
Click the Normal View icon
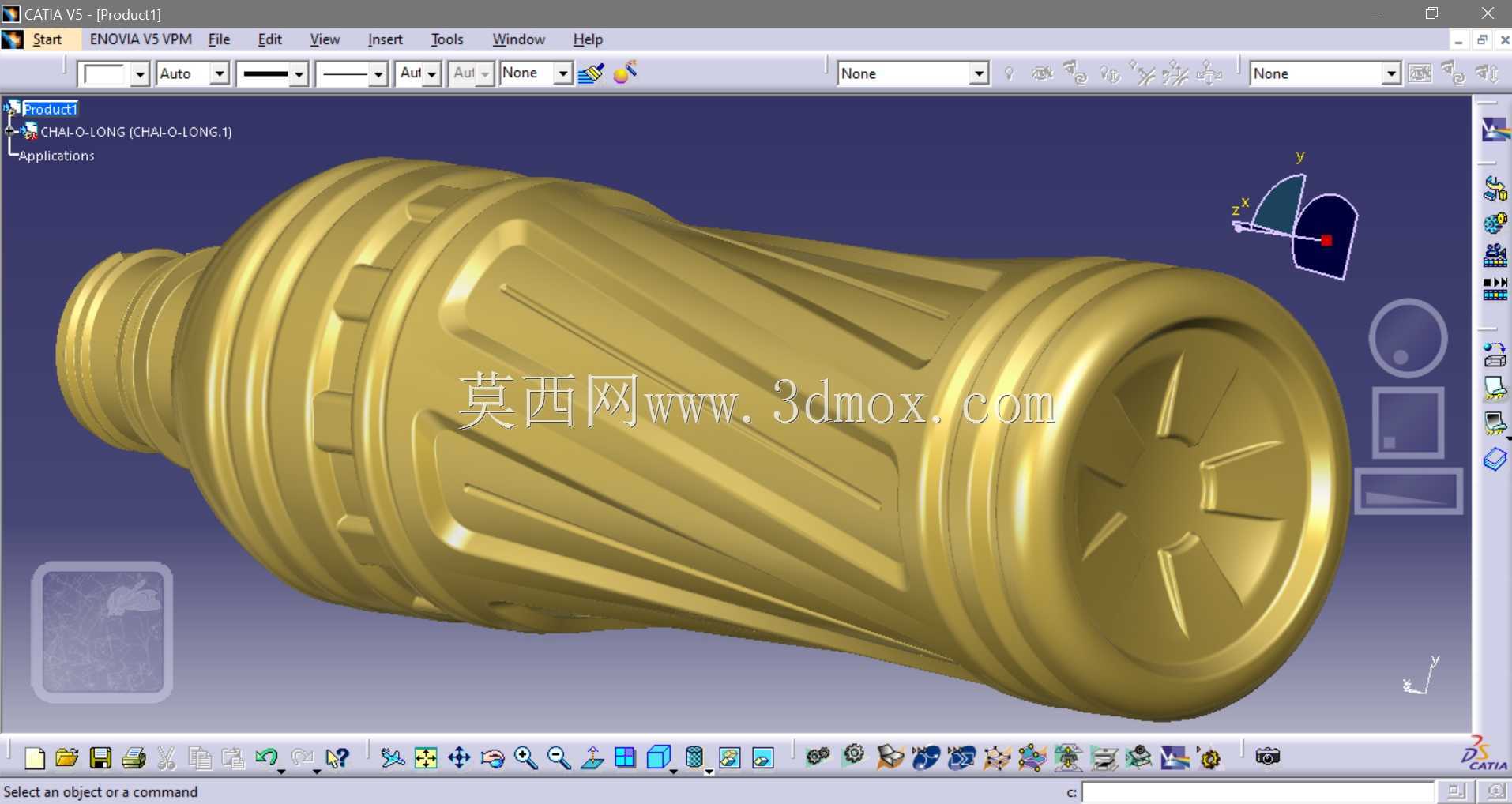tap(592, 758)
